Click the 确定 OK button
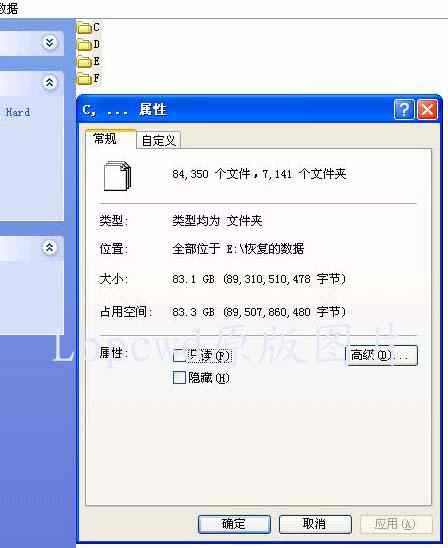This screenshot has height=548, width=448. 234,524
